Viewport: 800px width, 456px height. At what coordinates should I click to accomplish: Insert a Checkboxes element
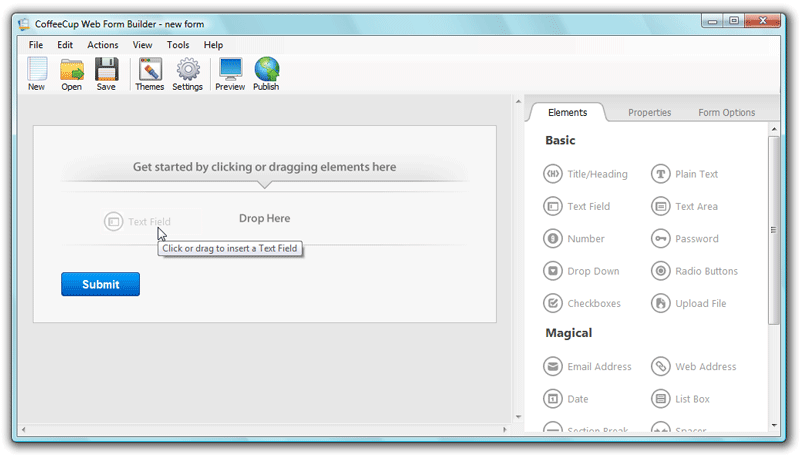pos(582,303)
